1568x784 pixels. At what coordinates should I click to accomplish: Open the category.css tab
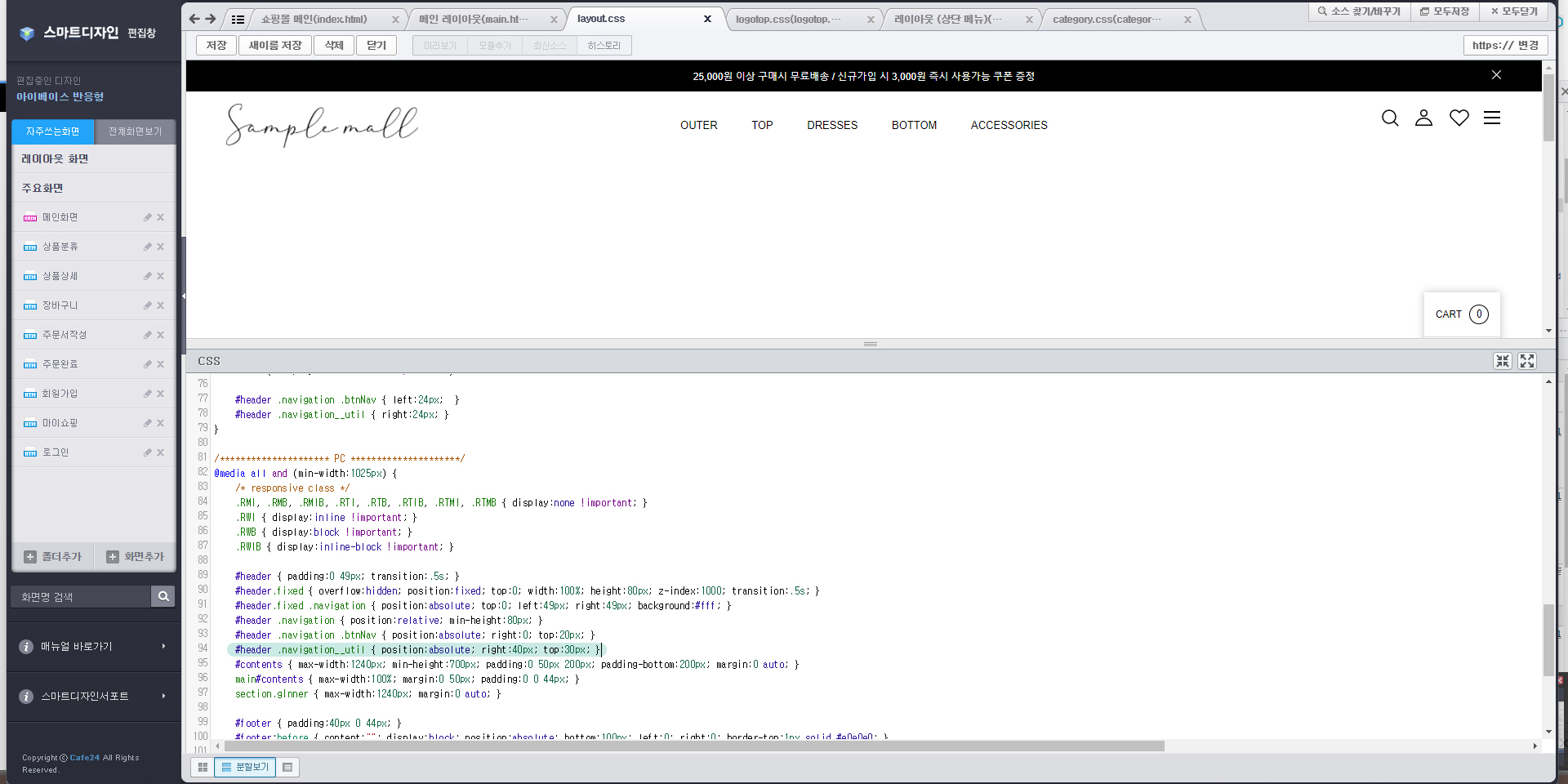tap(1107, 19)
